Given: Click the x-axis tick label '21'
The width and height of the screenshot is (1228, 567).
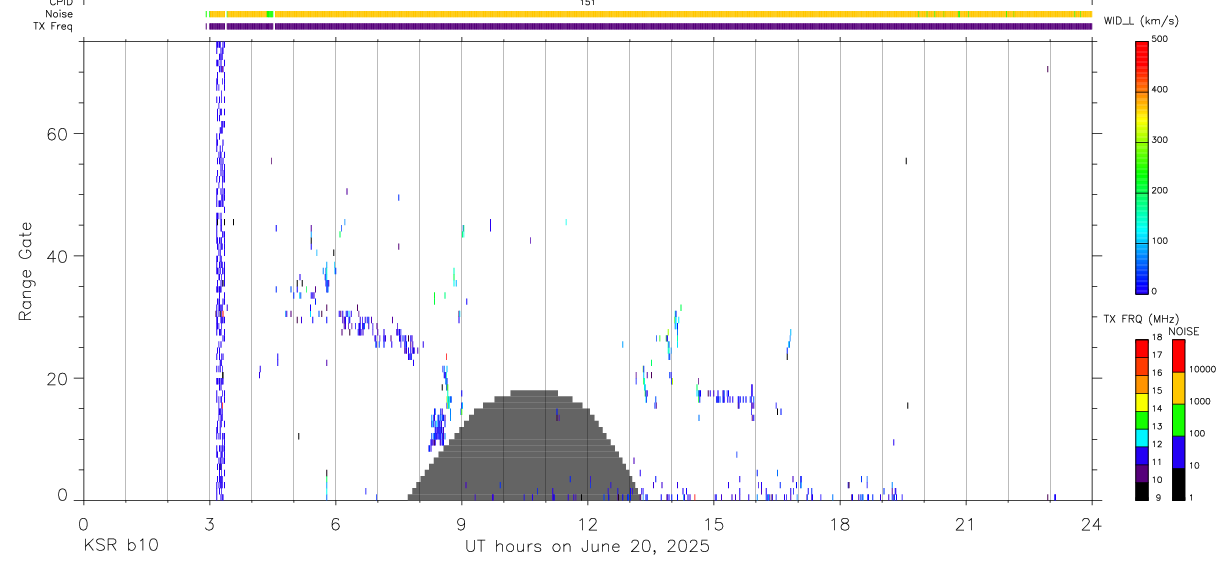Looking at the screenshot, I should point(966,523).
